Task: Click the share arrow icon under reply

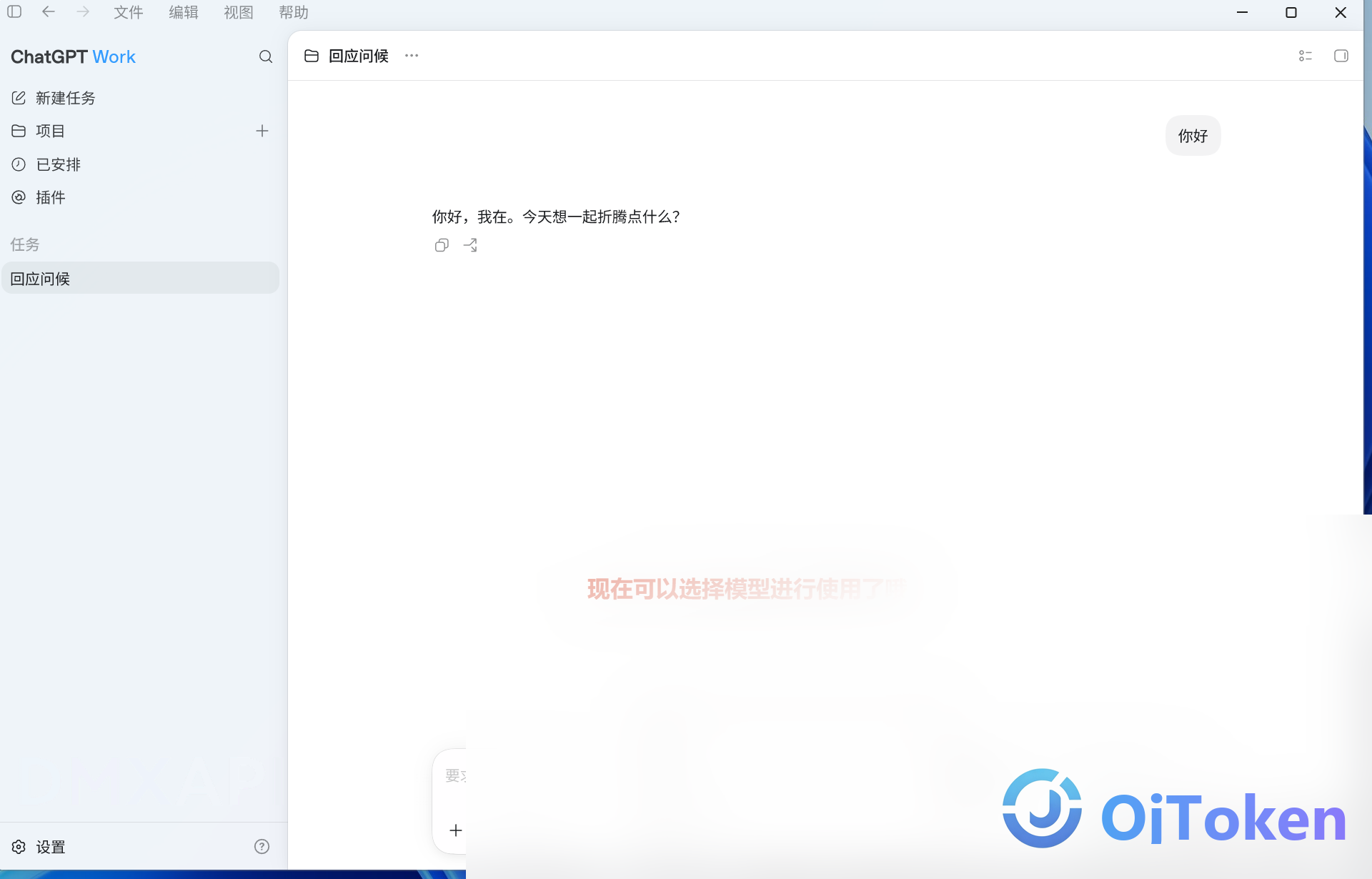Action: (x=470, y=245)
